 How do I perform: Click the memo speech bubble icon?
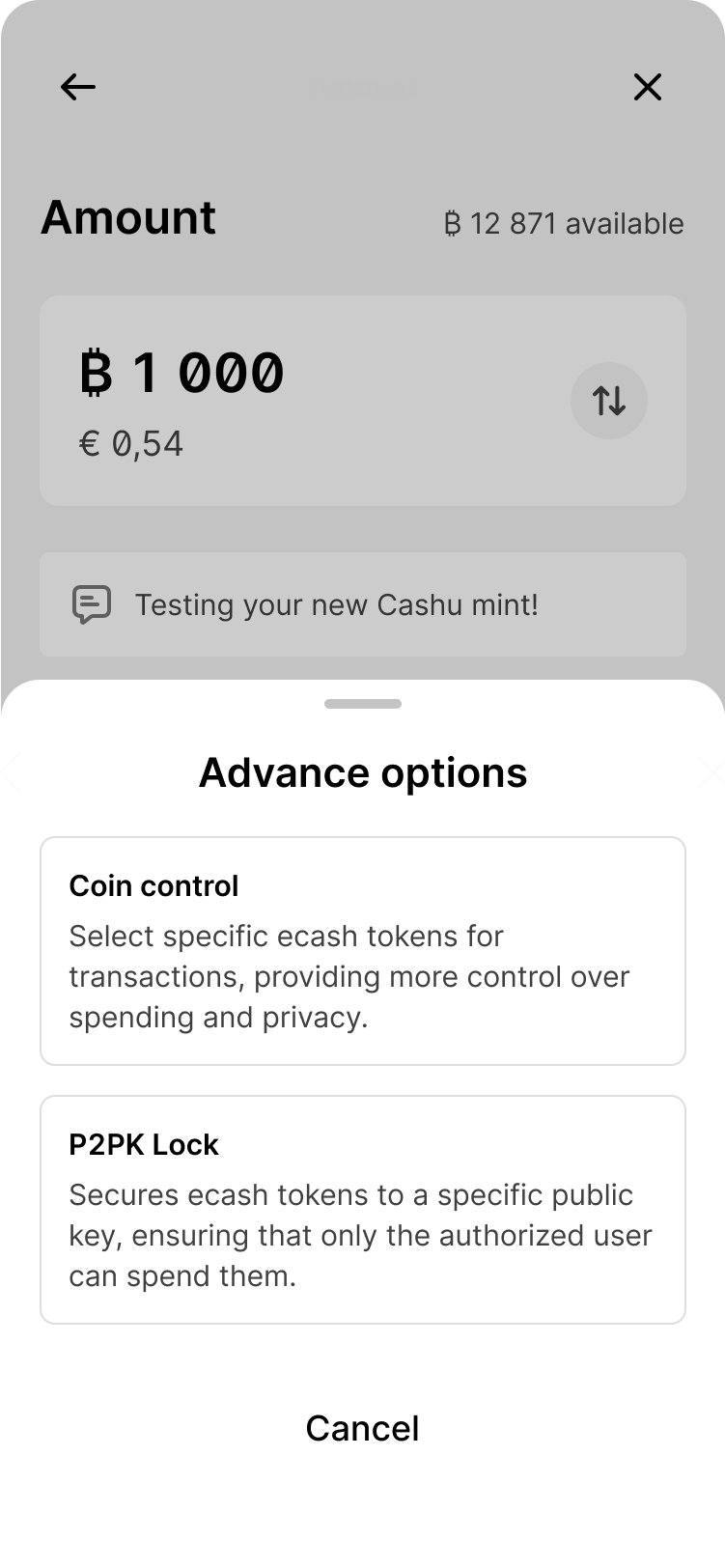point(92,605)
